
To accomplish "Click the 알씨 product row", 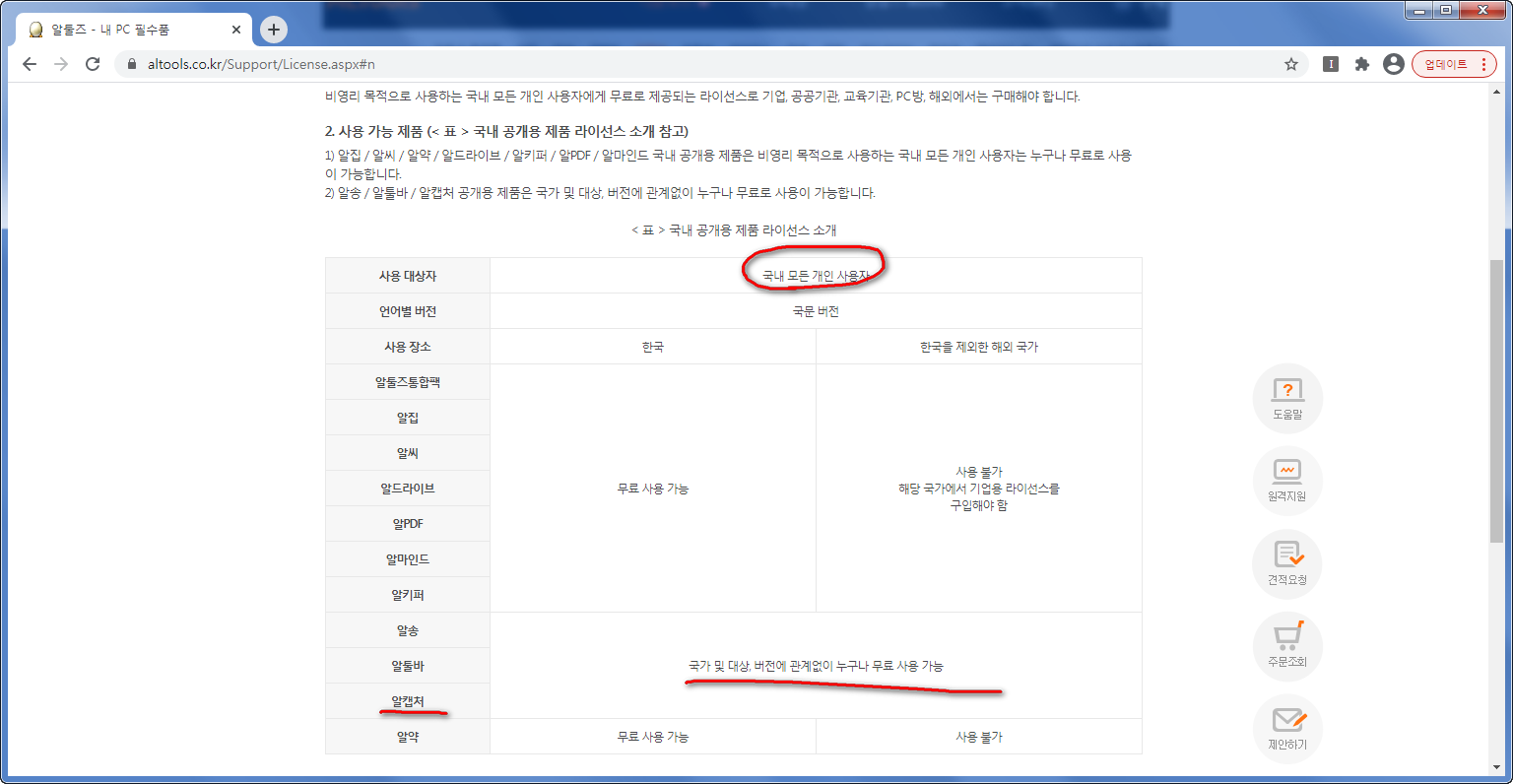I will (x=408, y=453).
